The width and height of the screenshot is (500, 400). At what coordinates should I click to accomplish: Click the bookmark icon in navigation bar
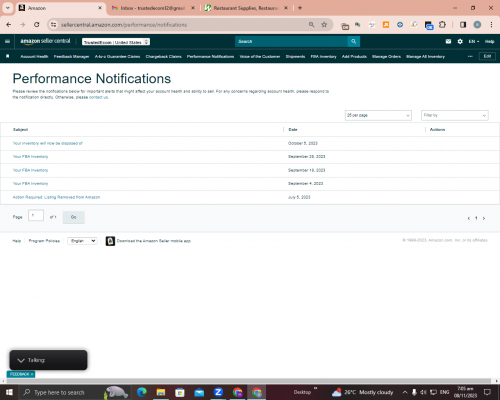pos(8,56)
